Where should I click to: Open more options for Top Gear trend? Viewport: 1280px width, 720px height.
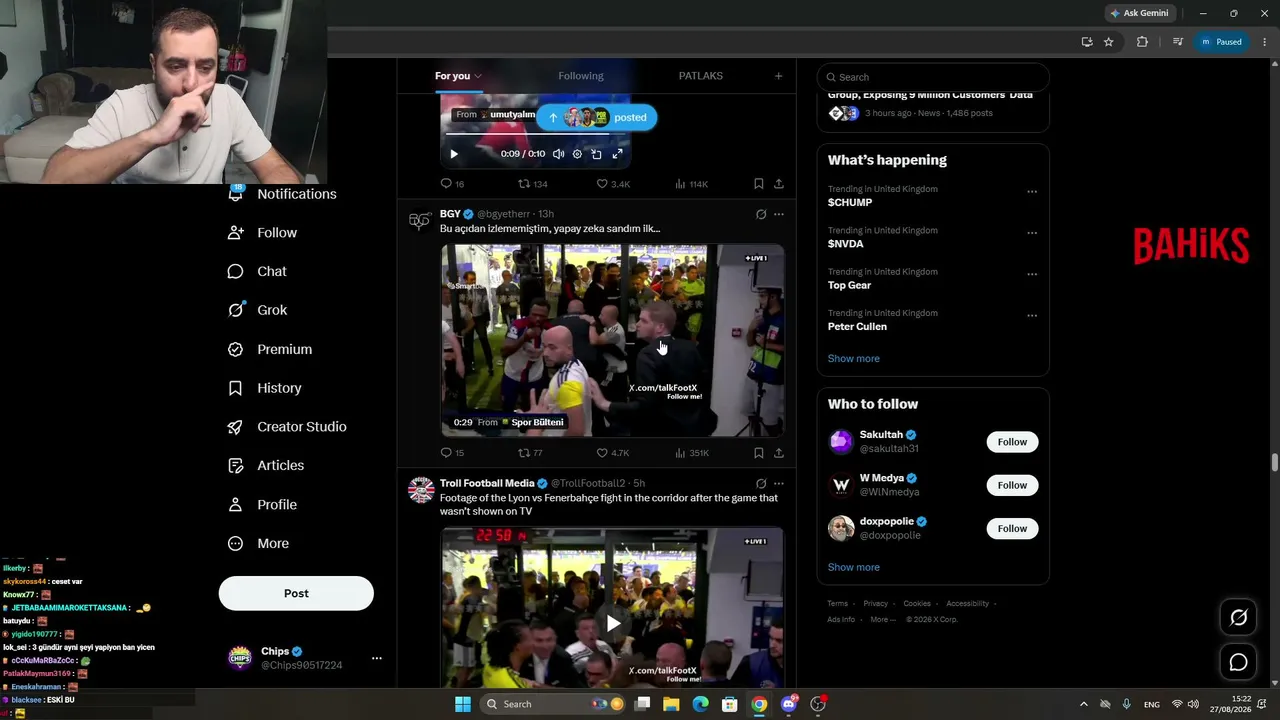point(1032,274)
